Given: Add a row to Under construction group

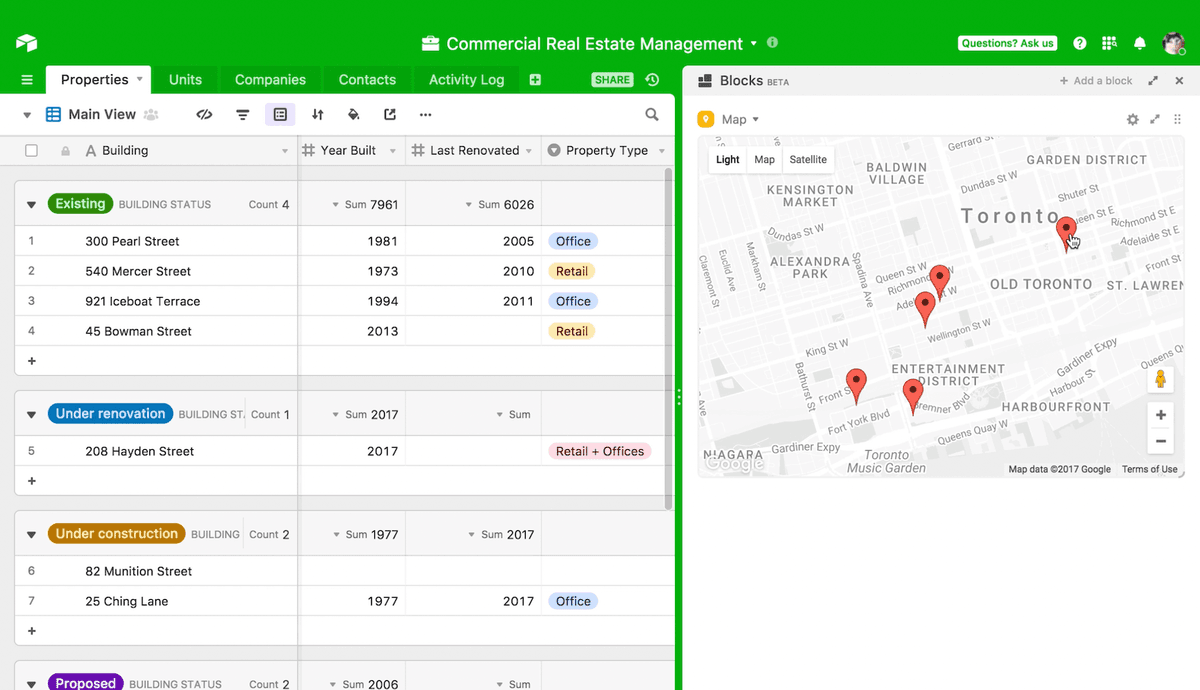Looking at the screenshot, I should 31,631.
